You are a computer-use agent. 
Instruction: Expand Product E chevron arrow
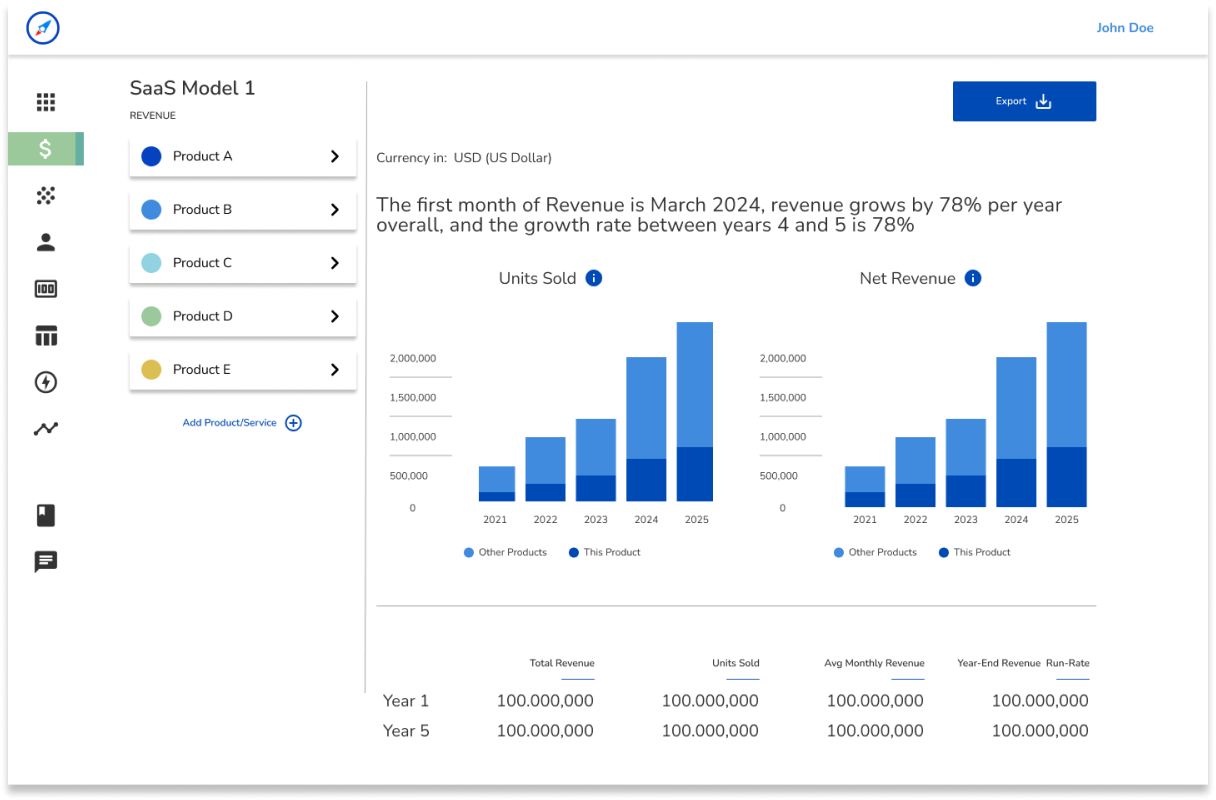pyautogui.click(x=335, y=370)
